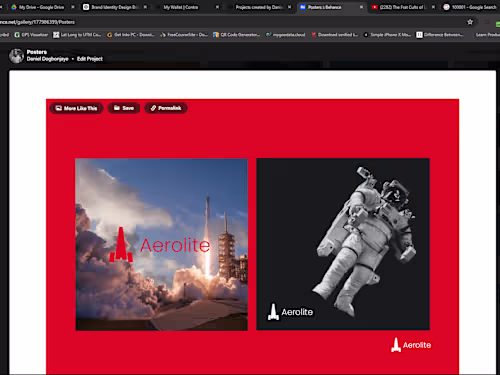500x375 pixels.
Task: Copy the image Permalink
Action: click(x=166, y=108)
